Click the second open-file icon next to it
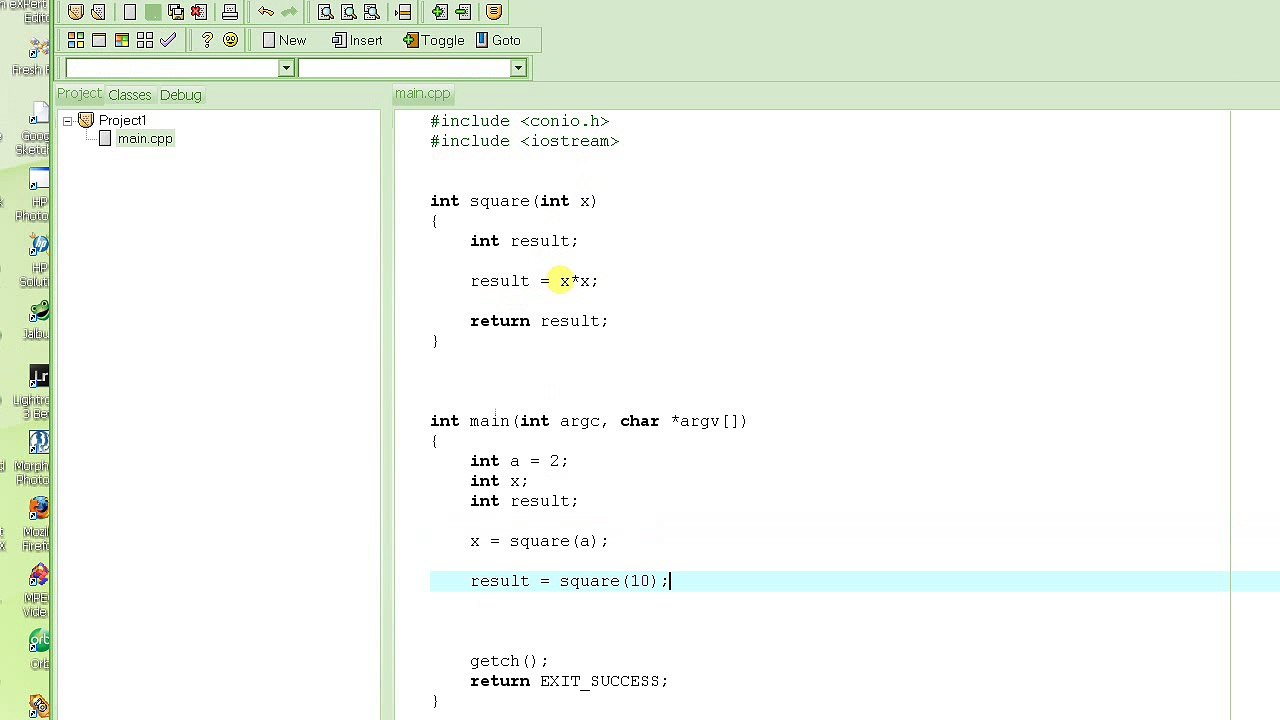Image resolution: width=1280 pixels, height=720 pixels. tap(98, 12)
